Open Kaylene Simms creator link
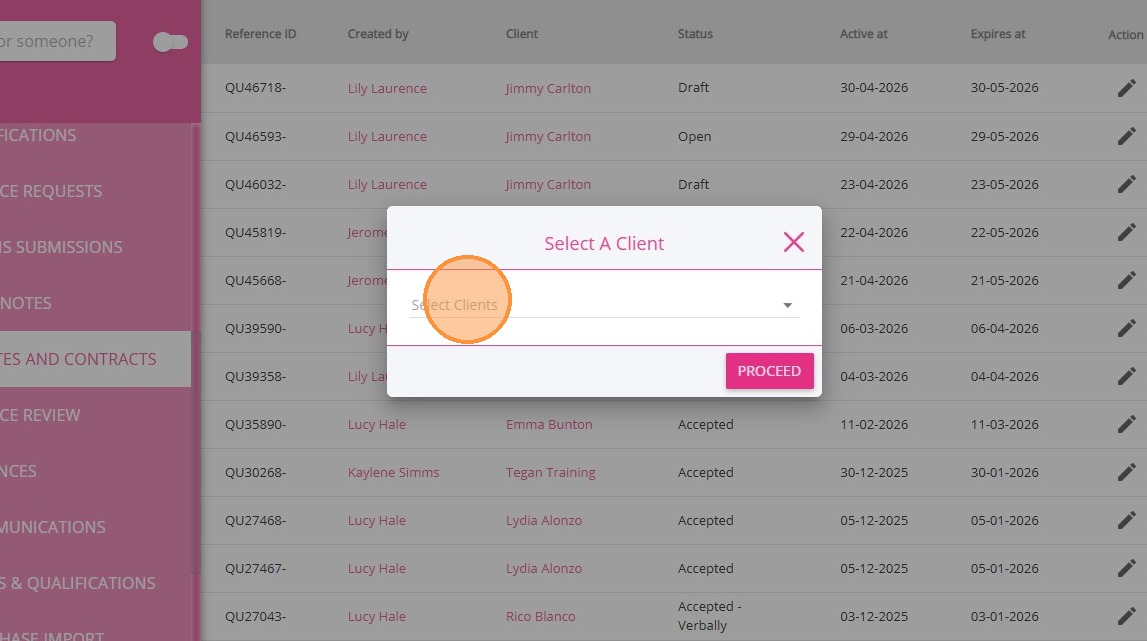The image size is (1147, 641). point(393,472)
